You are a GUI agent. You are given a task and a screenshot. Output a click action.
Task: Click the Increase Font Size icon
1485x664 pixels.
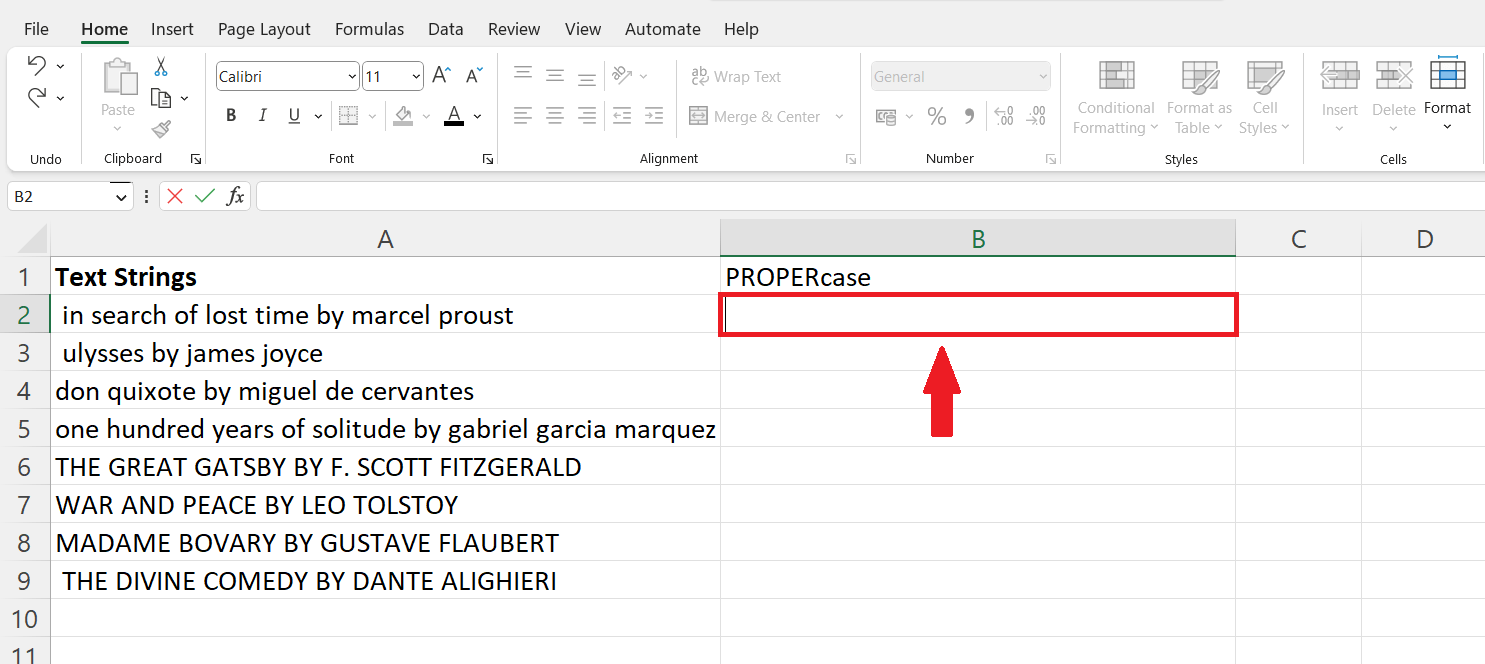click(440, 74)
